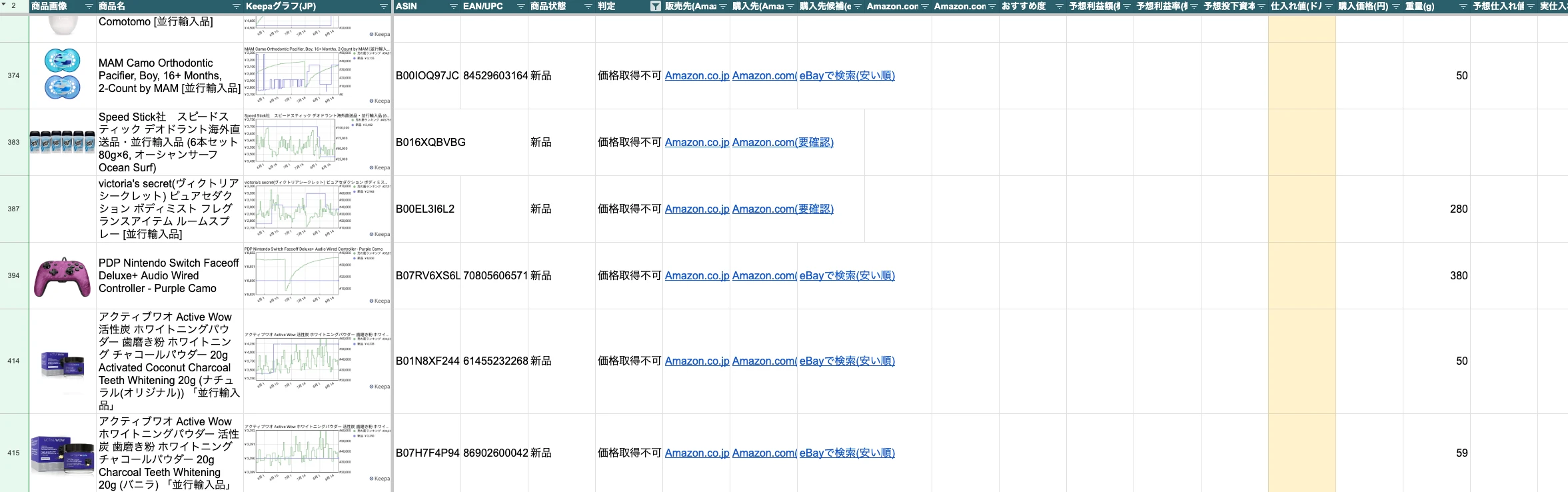This screenshot has height=492, width=1568.
Task: Select purple PDP controller product image
Action: [x=63, y=277]
